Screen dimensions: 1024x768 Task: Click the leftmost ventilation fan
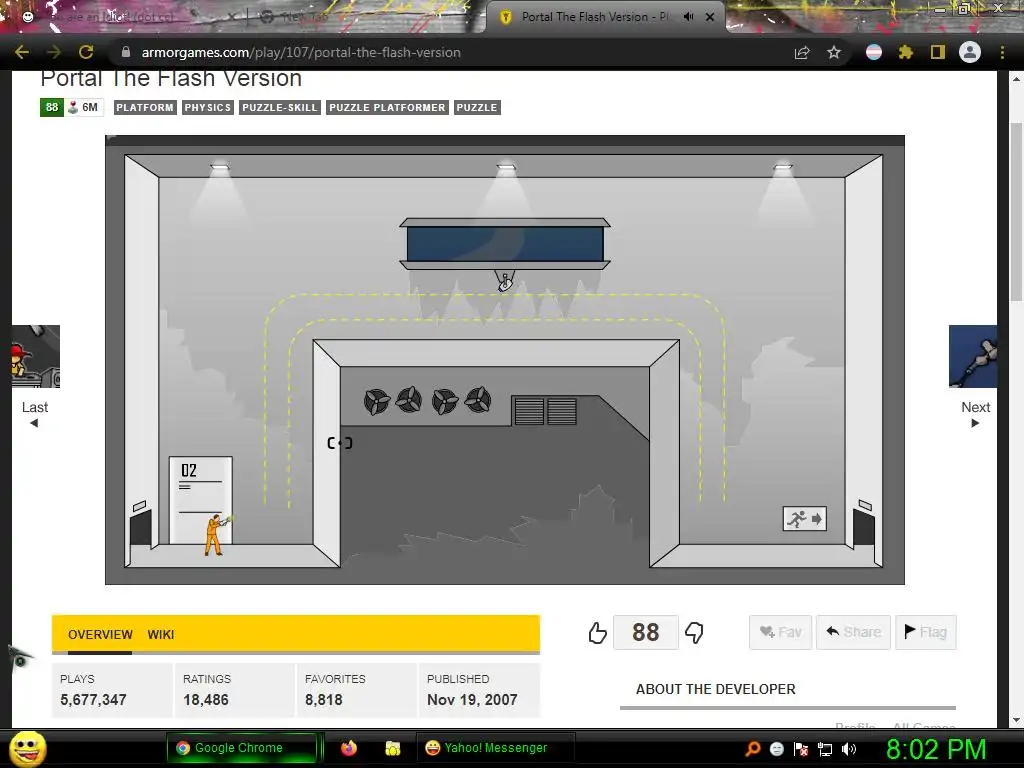(x=377, y=401)
